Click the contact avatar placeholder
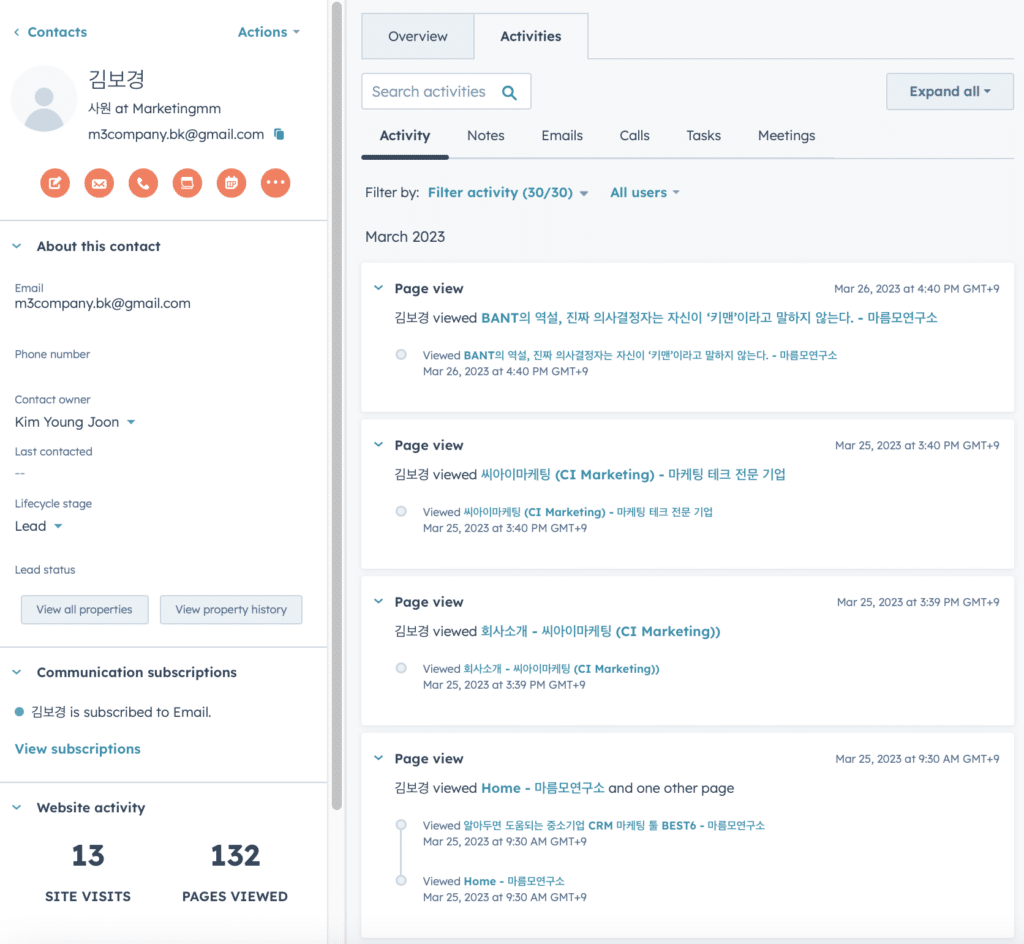Screen dimensions: 1024x944 [x=44, y=99]
